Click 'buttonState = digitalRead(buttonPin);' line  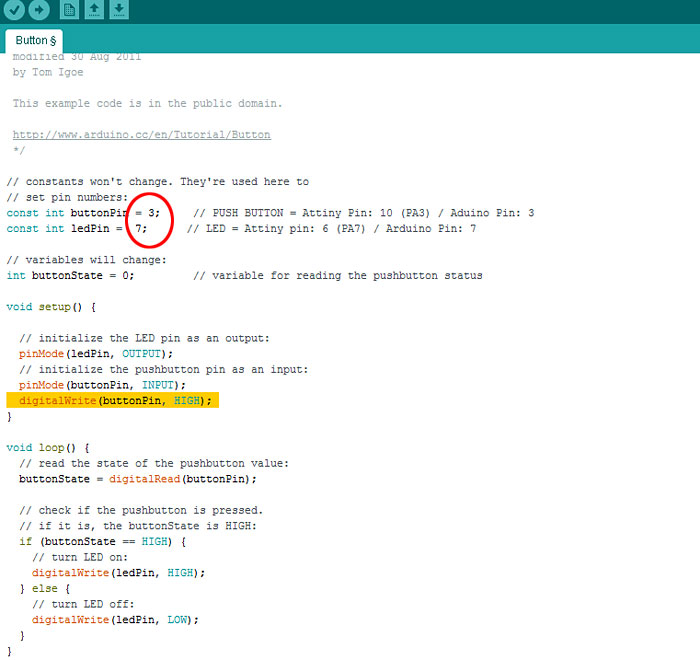tap(138, 479)
